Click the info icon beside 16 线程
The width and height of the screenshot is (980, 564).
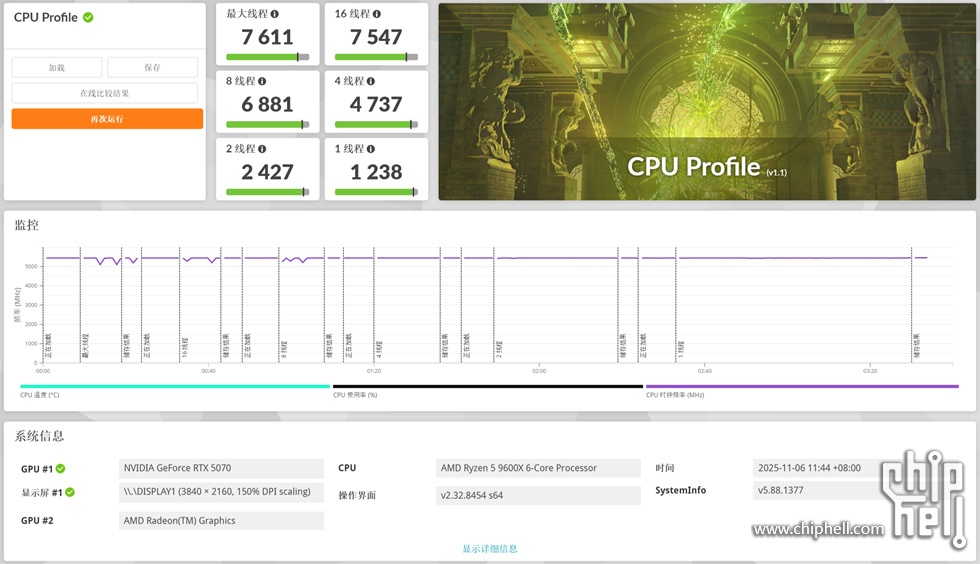point(376,14)
